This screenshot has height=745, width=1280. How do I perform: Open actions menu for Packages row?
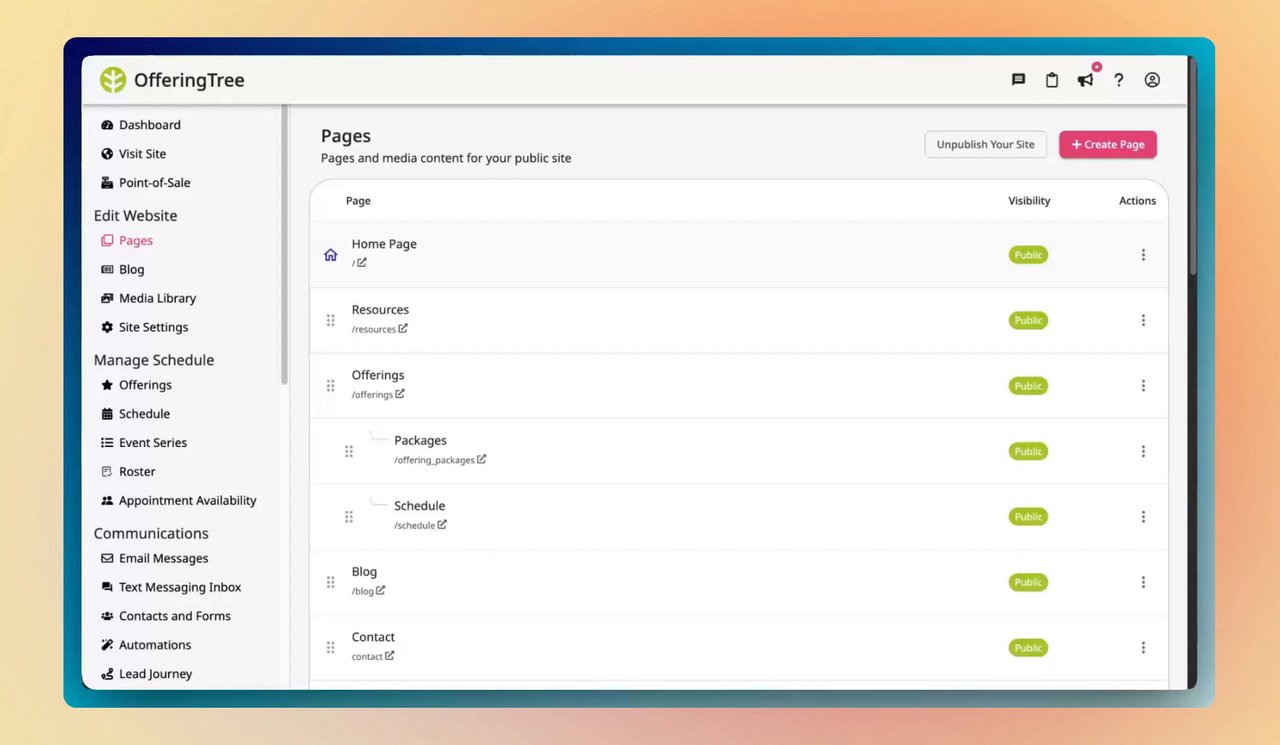pos(1143,451)
